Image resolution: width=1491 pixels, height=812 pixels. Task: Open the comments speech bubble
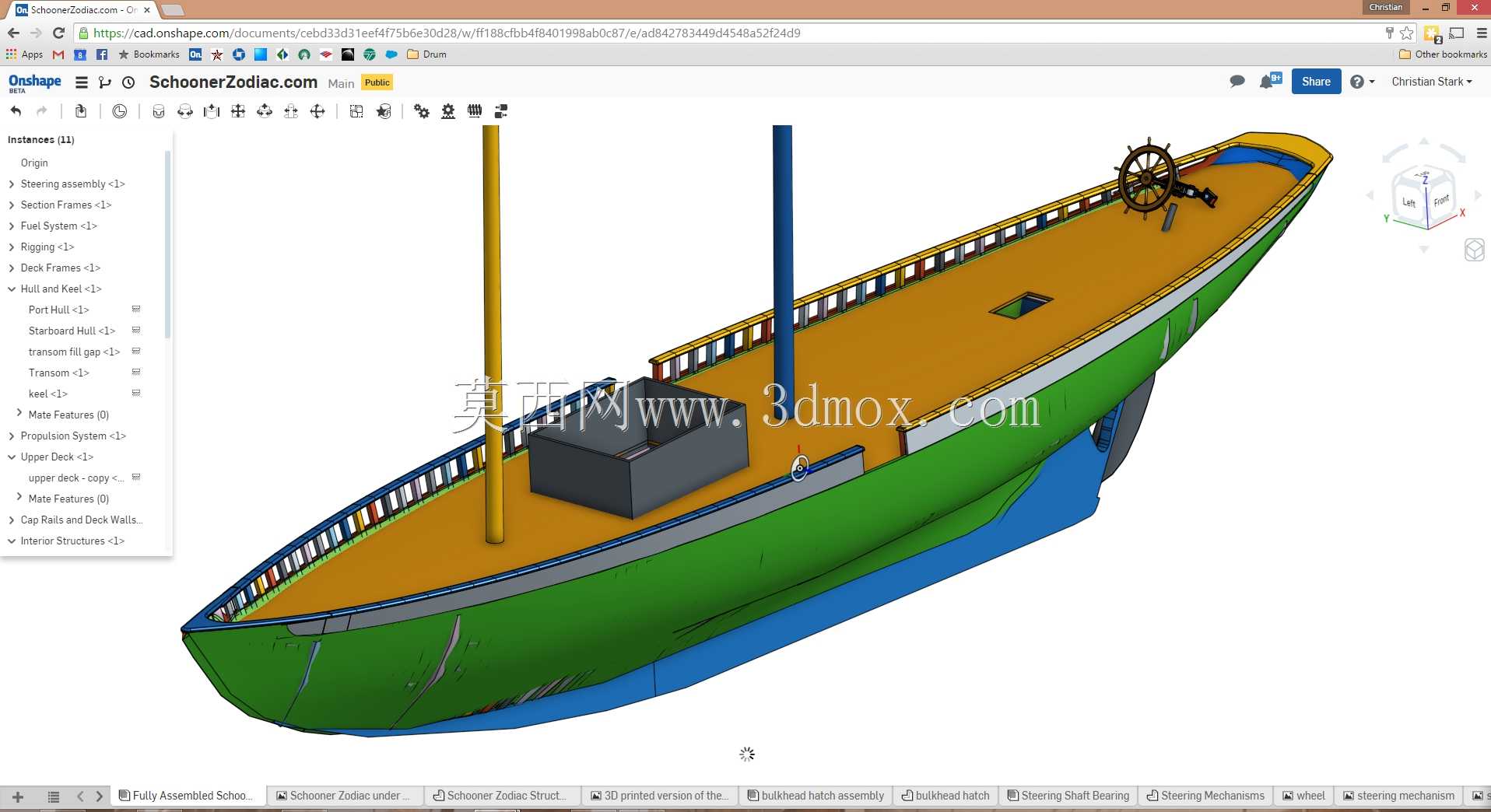click(1237, 82)
